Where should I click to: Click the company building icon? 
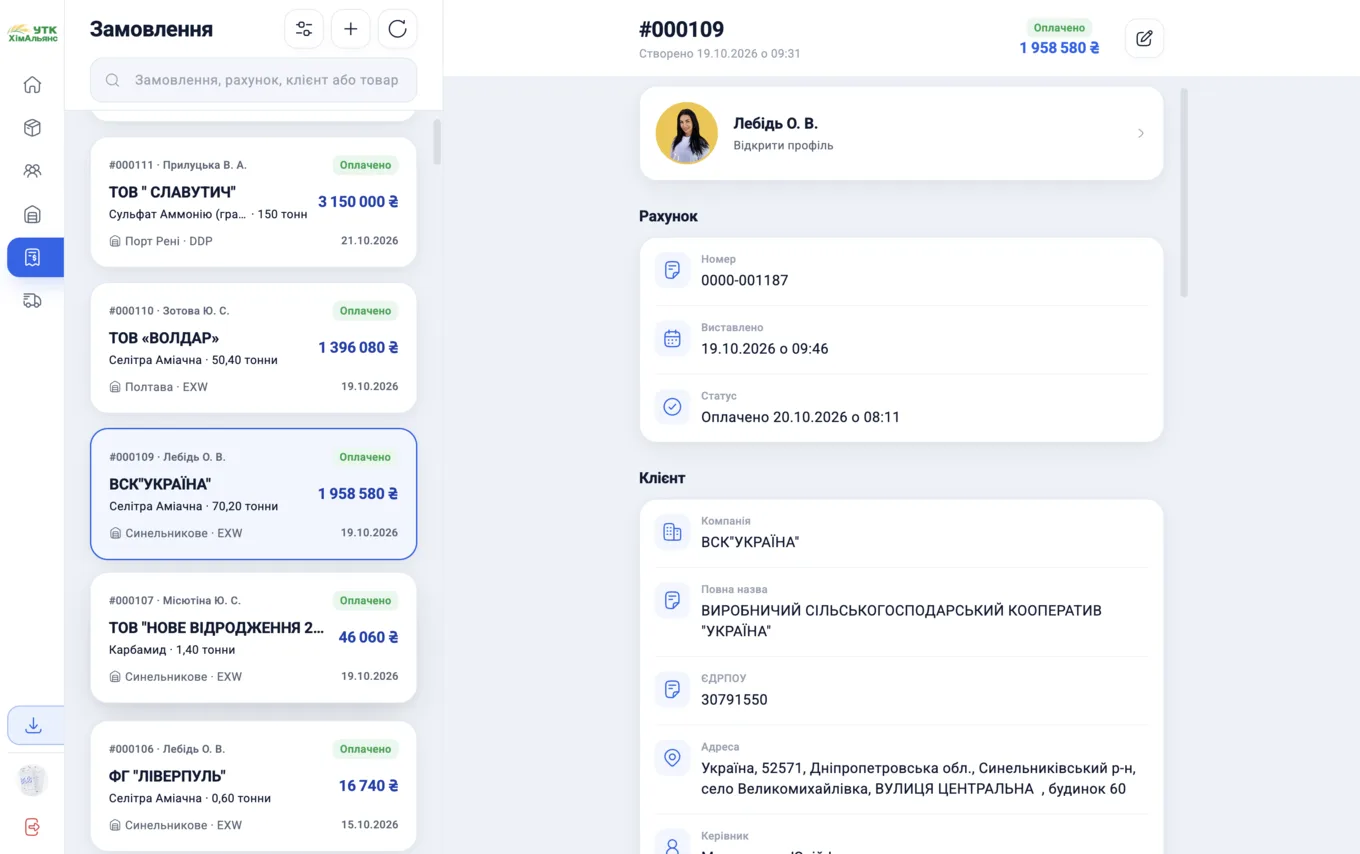[672, 532]
